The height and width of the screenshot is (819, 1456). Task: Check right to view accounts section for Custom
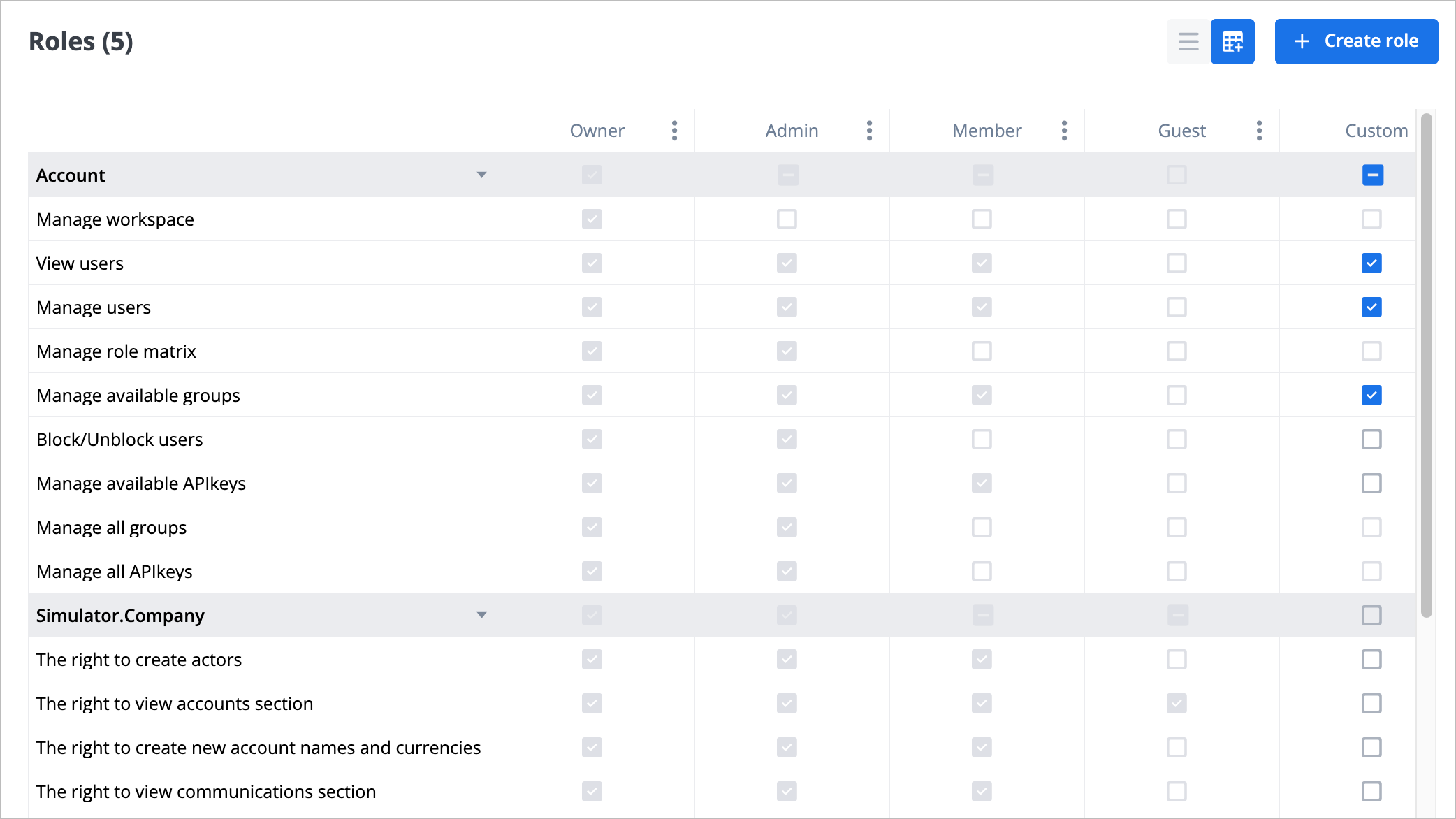click(x=1371, y=703)
